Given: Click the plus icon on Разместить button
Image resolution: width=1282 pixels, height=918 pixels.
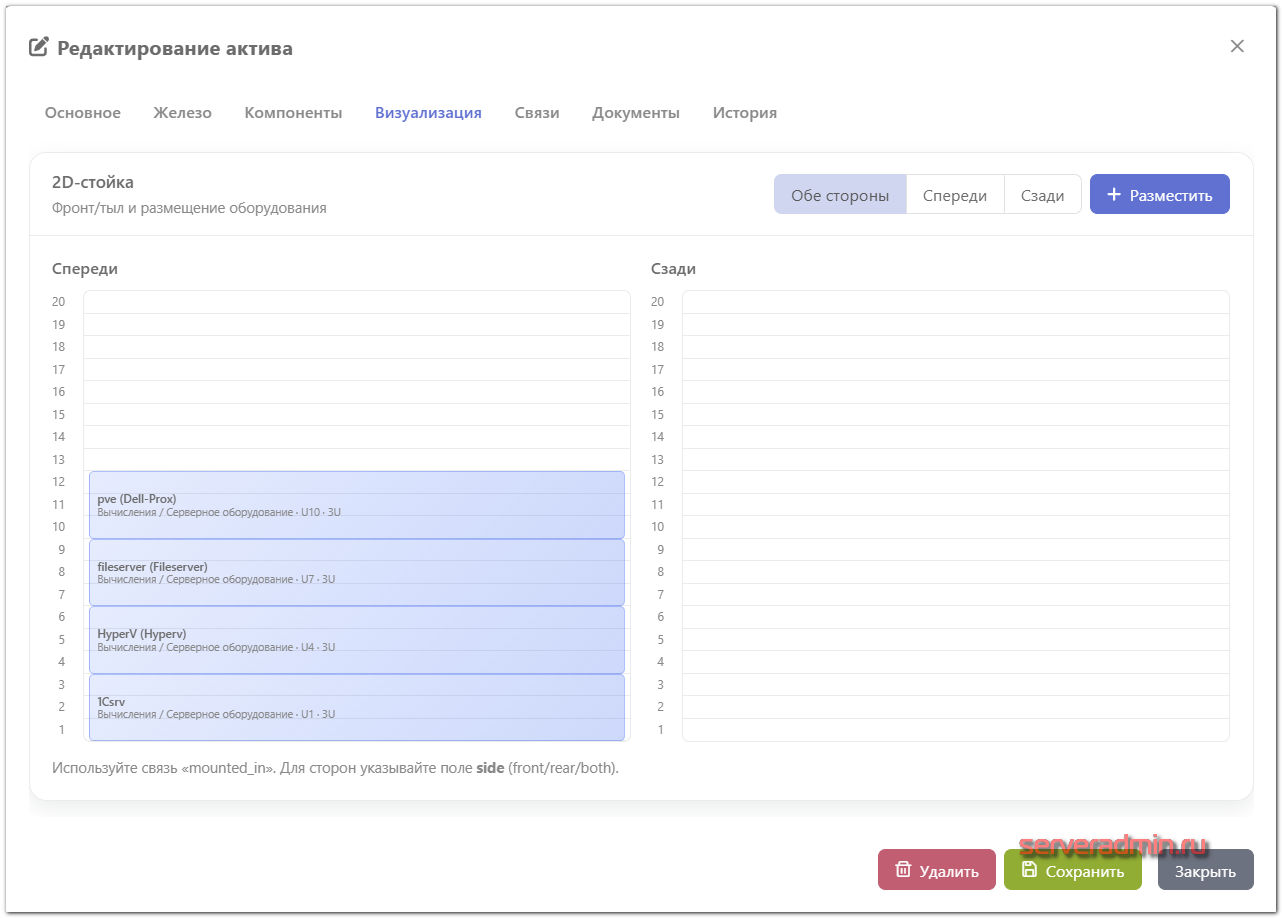Looking at the screenshot, I should tap(1114, 195).
